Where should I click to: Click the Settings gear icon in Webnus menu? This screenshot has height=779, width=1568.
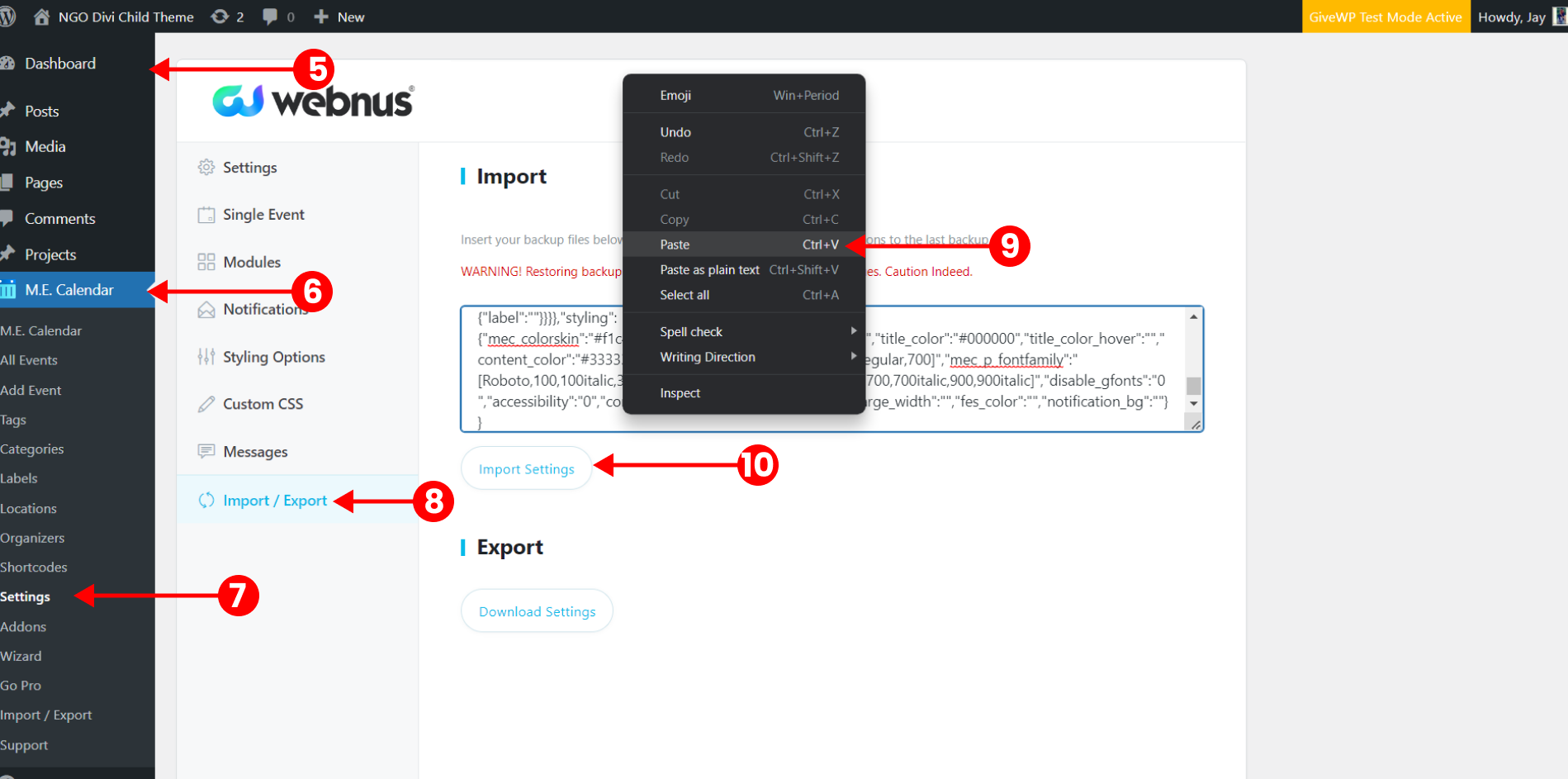pyautogui.click(x=206, y=168)
